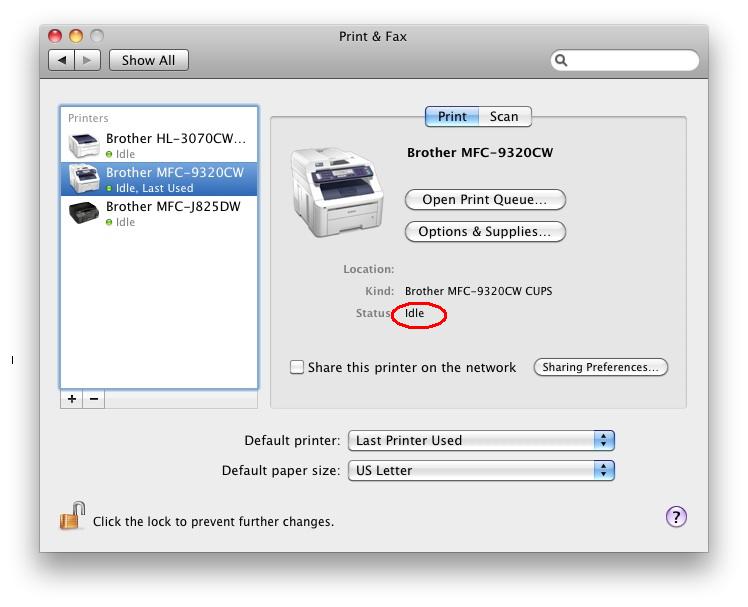Switch to the Scan tab

click(504, 117)
